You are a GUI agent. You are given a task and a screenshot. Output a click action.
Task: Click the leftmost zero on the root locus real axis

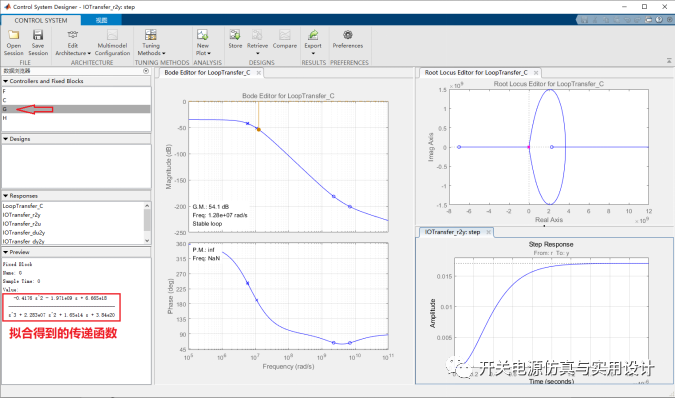[459, 147]
